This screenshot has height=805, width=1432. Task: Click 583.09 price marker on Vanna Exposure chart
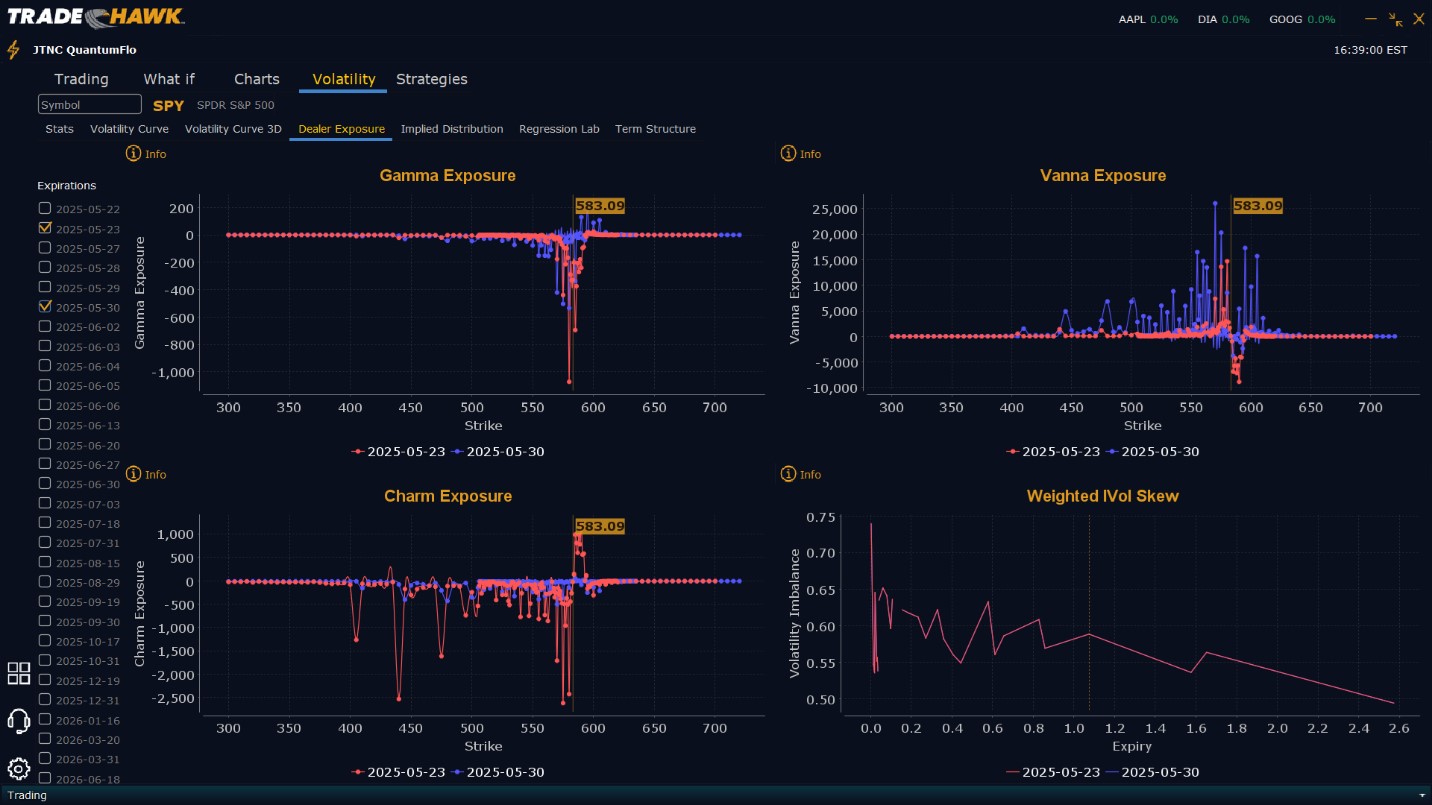(1257, 206)
